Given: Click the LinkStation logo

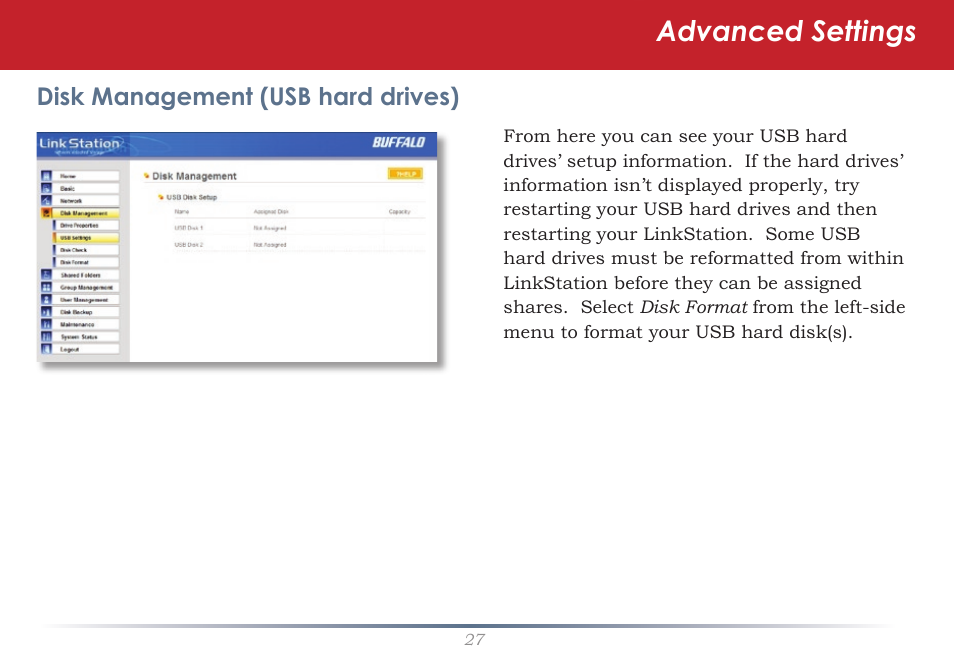Looking at the screenshot, I should coord(80,144).
